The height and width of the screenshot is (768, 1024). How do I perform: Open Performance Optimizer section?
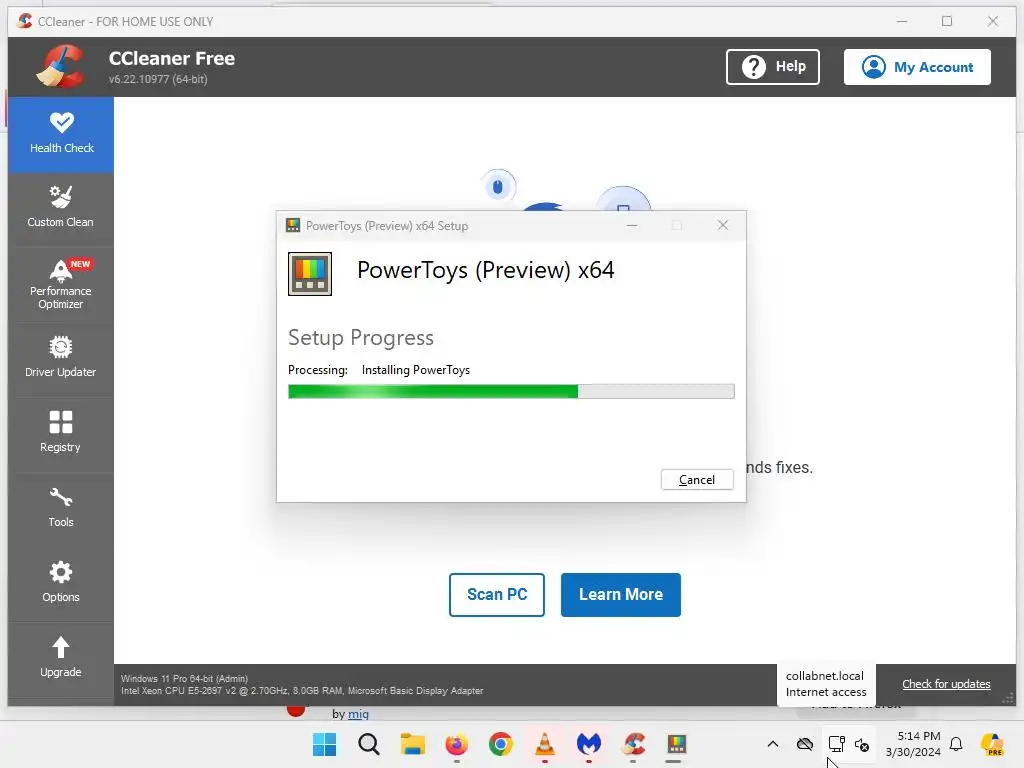click(61, 284)
